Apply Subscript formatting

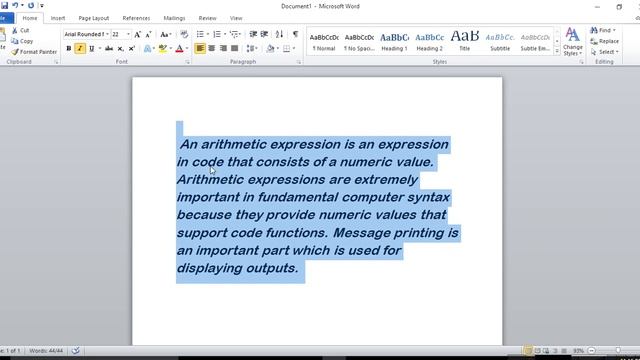point(120,49)
